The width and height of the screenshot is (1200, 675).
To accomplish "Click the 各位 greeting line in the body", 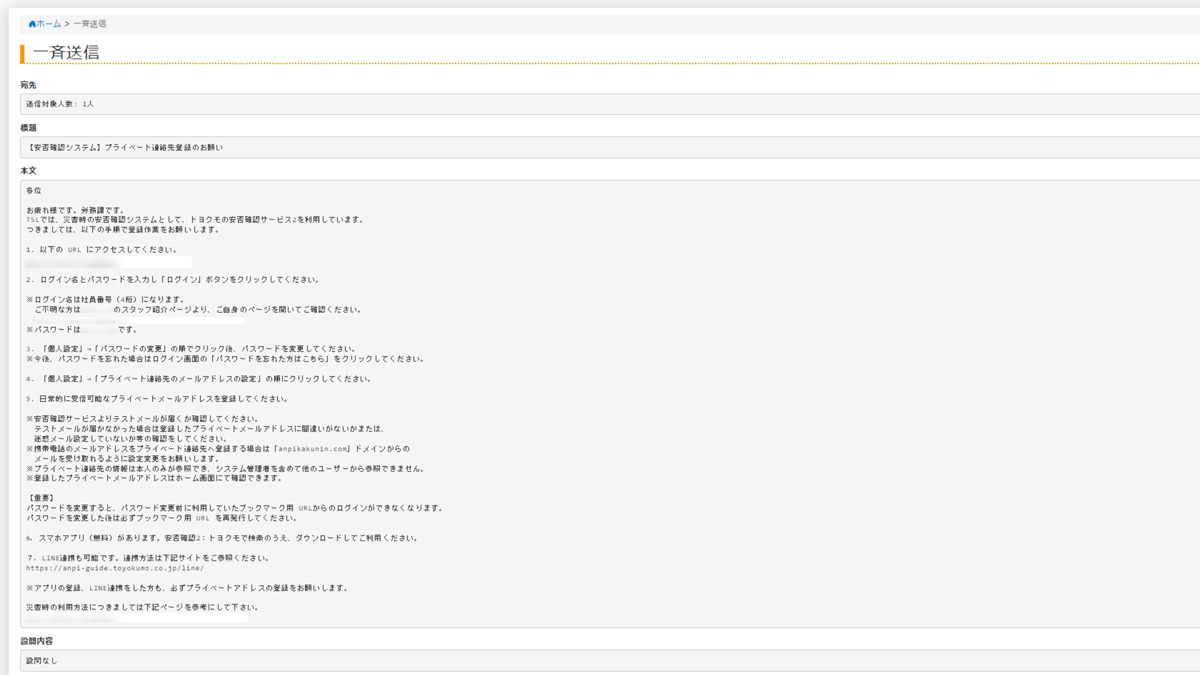I will [34, 190].
